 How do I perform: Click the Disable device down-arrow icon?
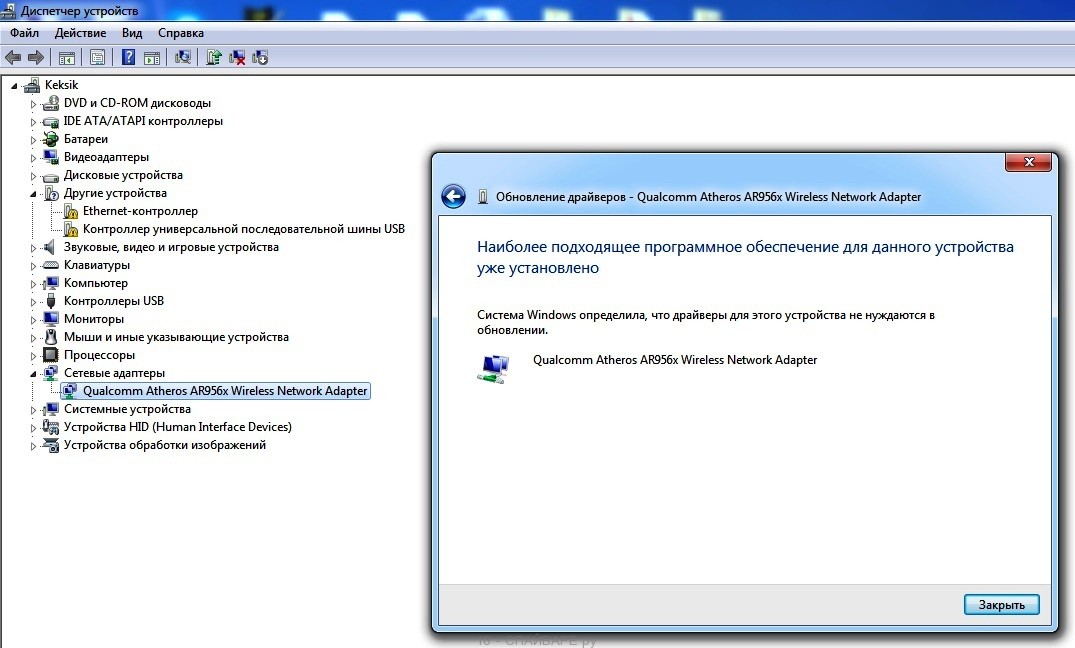coord(260,58)
